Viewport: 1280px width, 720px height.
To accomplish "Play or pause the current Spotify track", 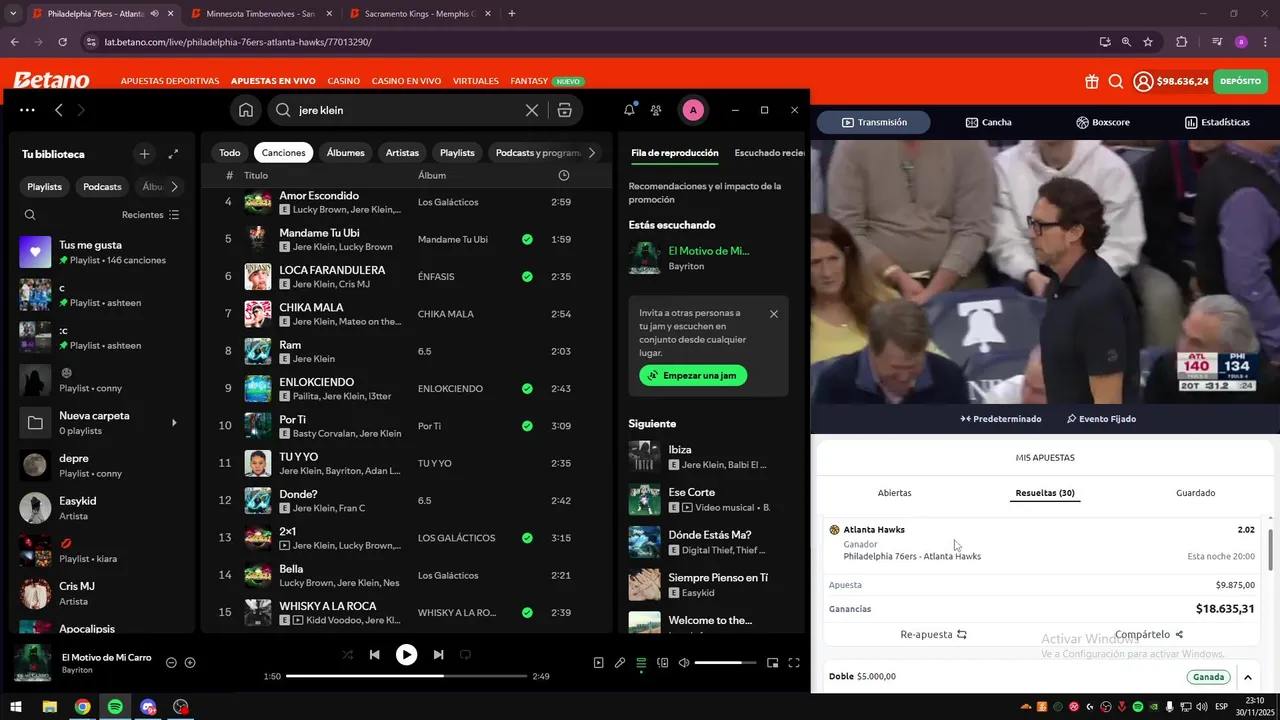I will click(x=406, y=655).
